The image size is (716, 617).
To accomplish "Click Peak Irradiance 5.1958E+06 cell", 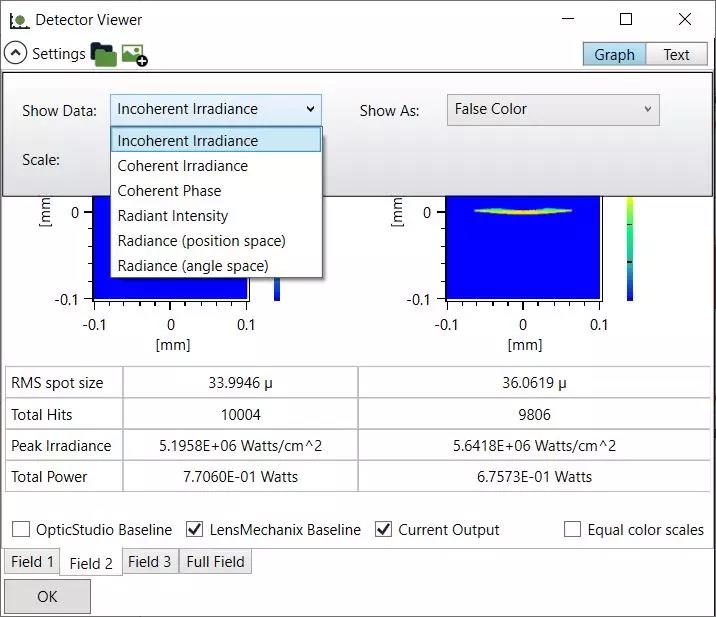I will pyautogui.click(x=240, y=445).
